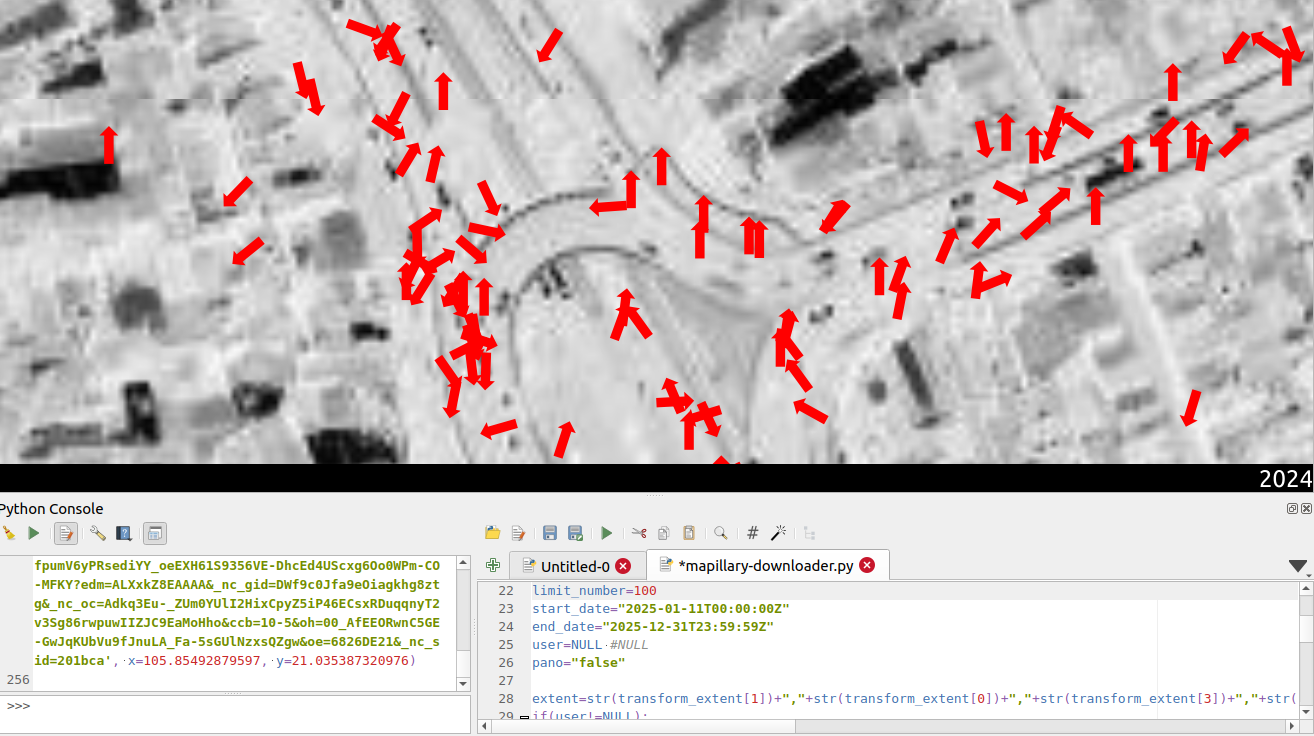Click console output line number 256
Screen dimensions: 1314x736
tap(16, 679)
